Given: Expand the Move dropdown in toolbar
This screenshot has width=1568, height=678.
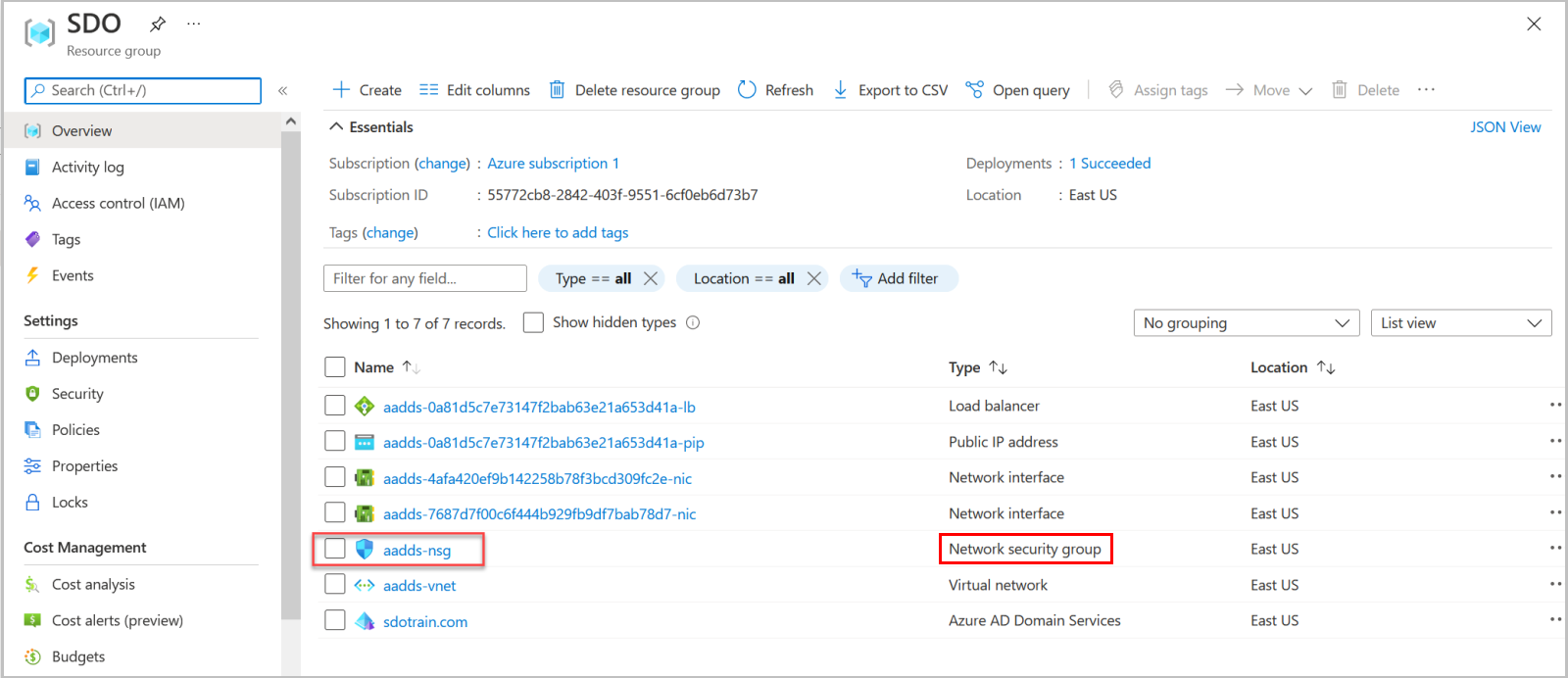Looking at the screenshot, I should [x=1305, y=91].
